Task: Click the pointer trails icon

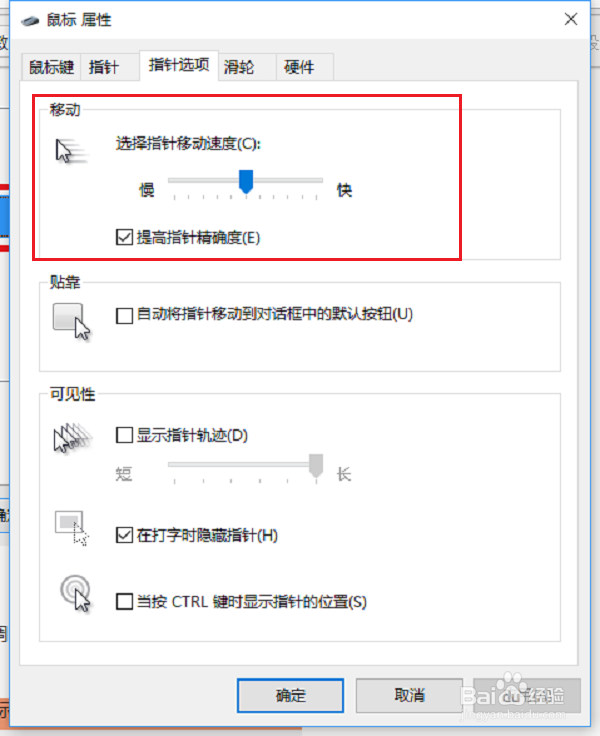Action: click(x=72, y=437)
